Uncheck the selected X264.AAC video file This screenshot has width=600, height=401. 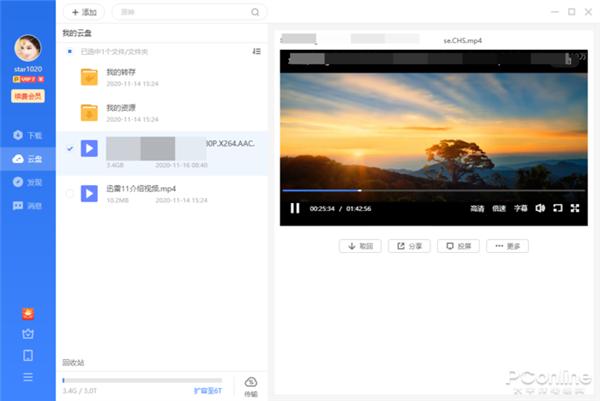(69, 149)
